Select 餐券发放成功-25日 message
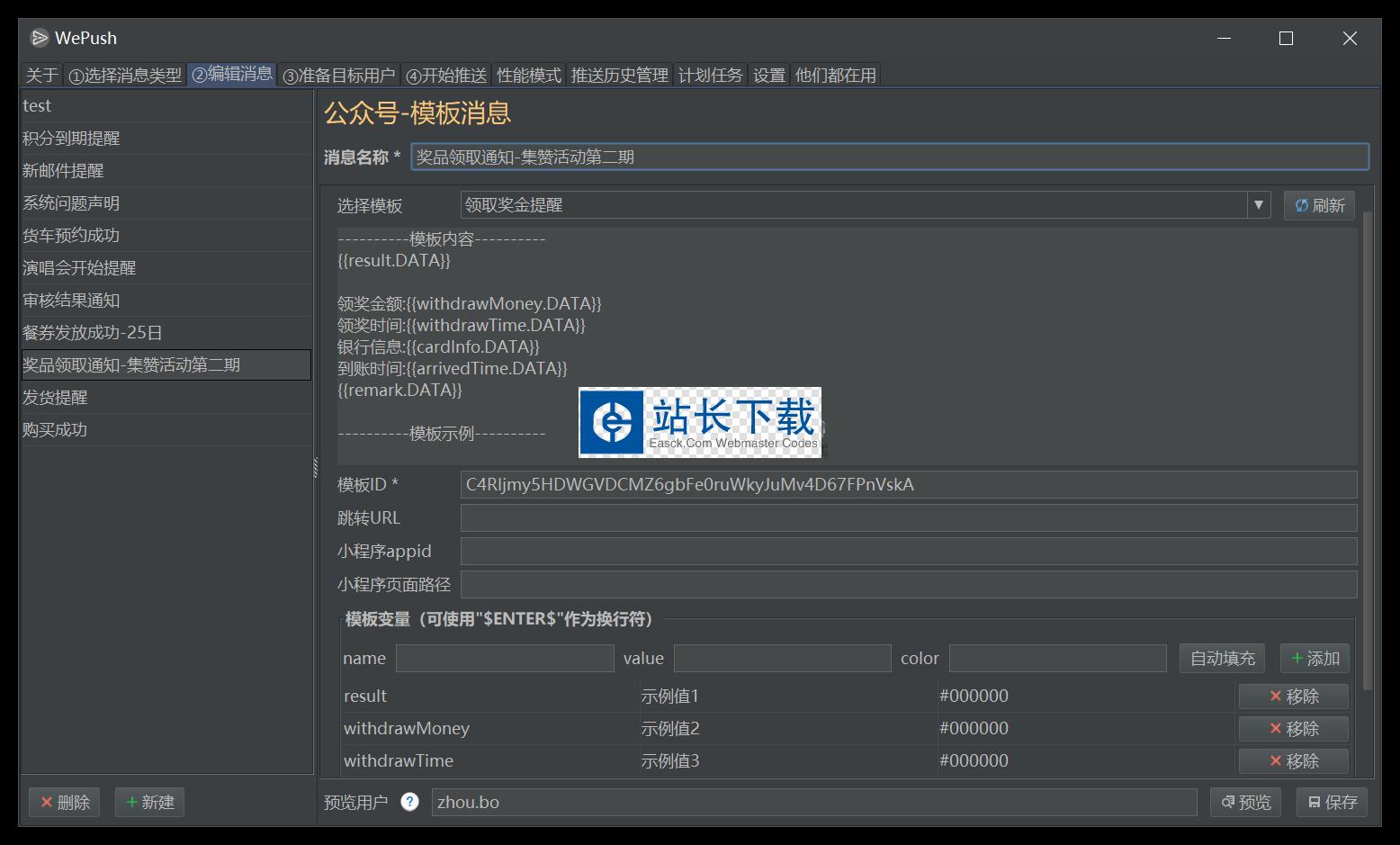The height and width of the screenshot is (845, 1400). coord(93,333)
